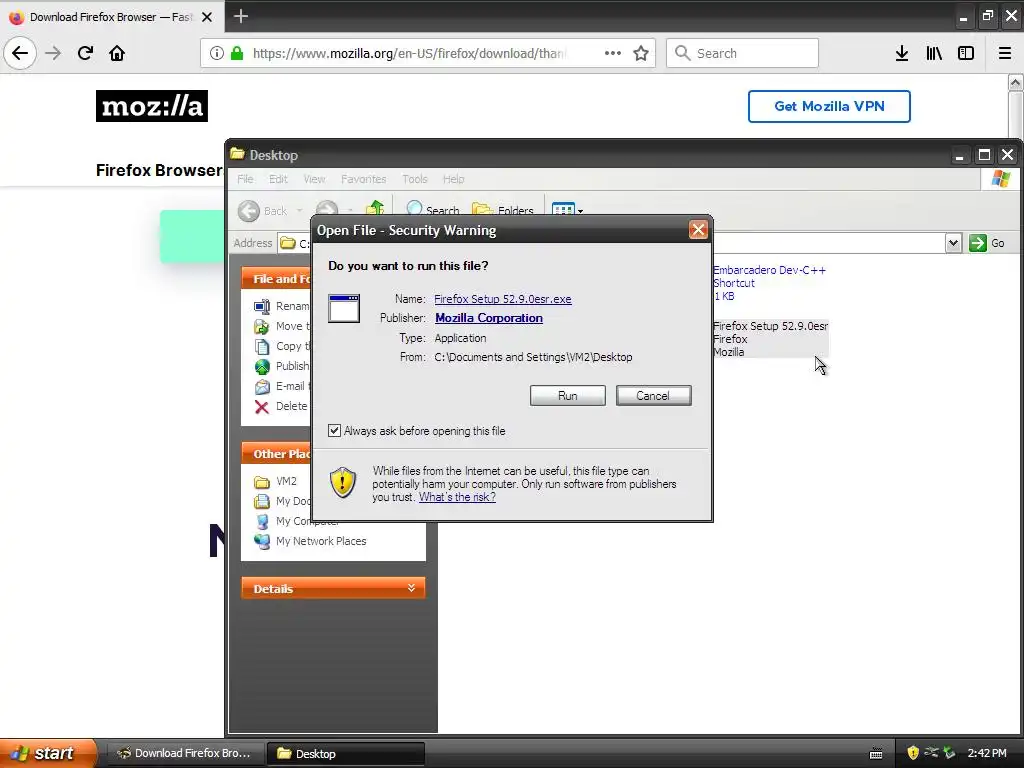Click Back button in Desktop explorer
Screen dimensions: 1024x768
click(264, 210)
